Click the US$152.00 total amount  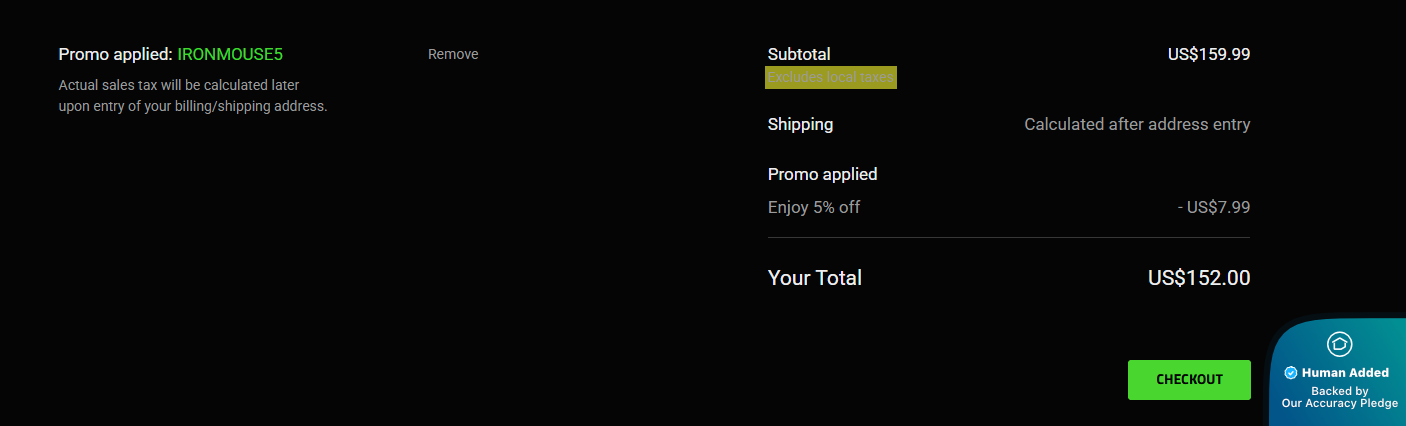click(1199, 278)
